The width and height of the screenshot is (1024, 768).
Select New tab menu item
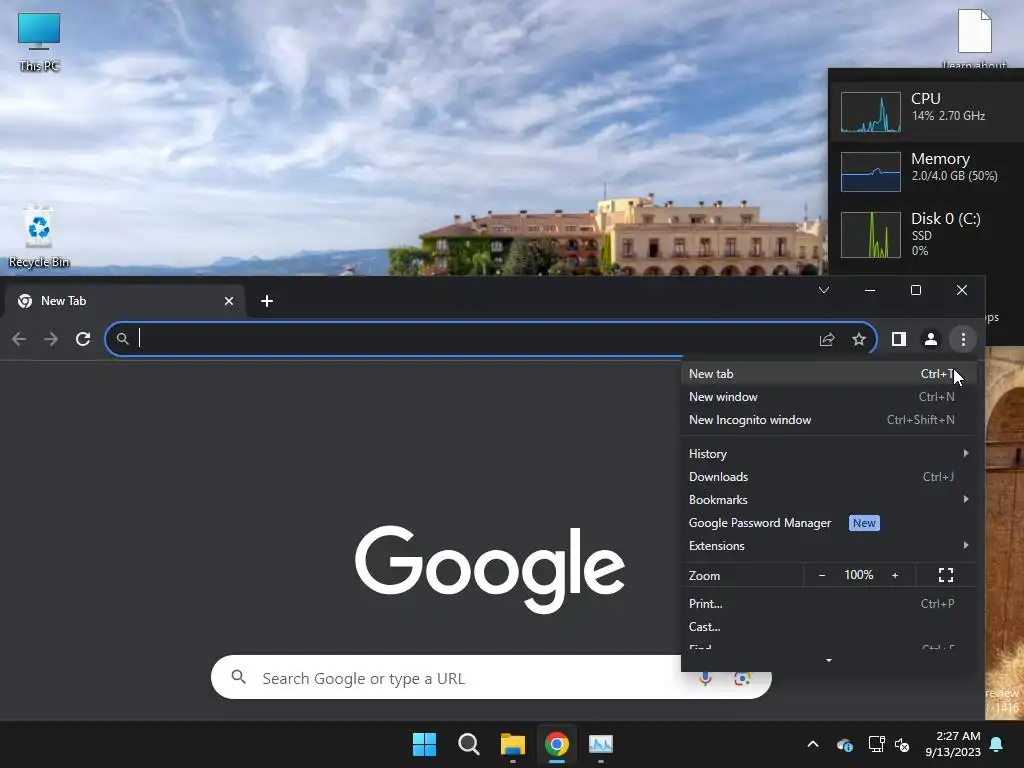point(828,374)
